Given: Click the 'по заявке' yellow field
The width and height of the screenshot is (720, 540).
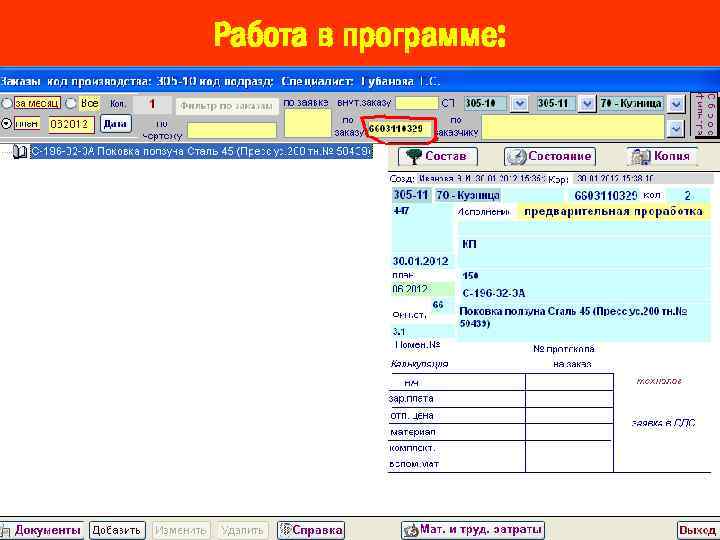Looking at the screenshot, I should [307, 123].
